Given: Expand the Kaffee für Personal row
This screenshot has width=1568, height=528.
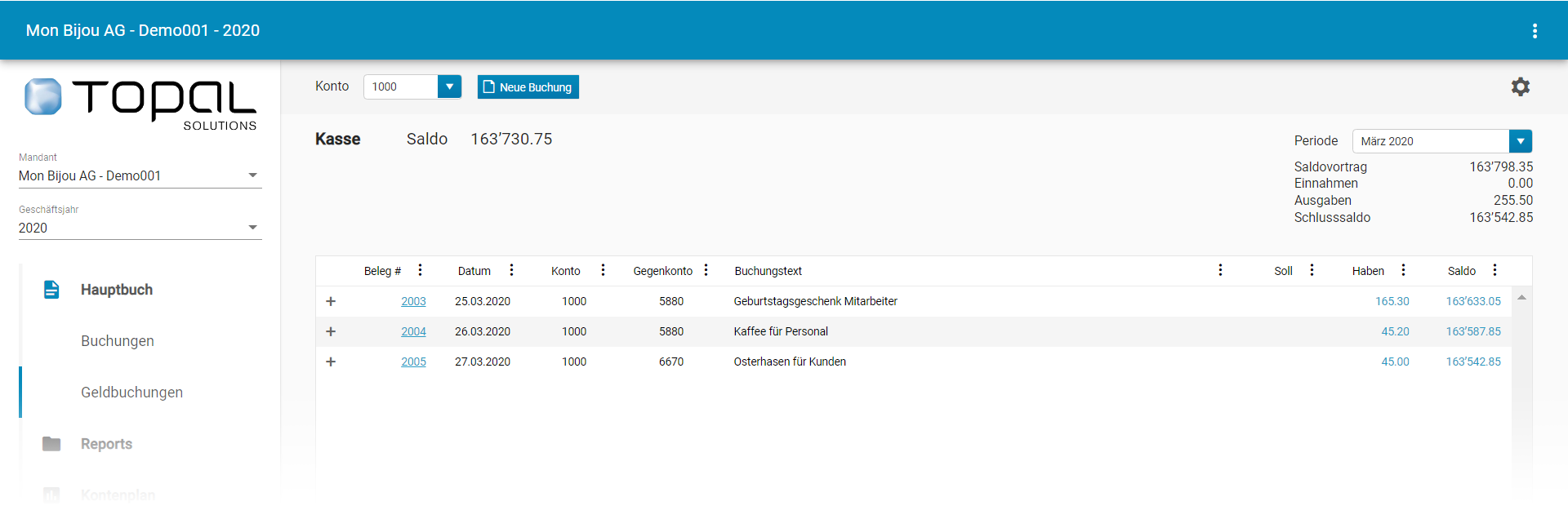Looking at the screenshot, I should (x=331, y=331).
